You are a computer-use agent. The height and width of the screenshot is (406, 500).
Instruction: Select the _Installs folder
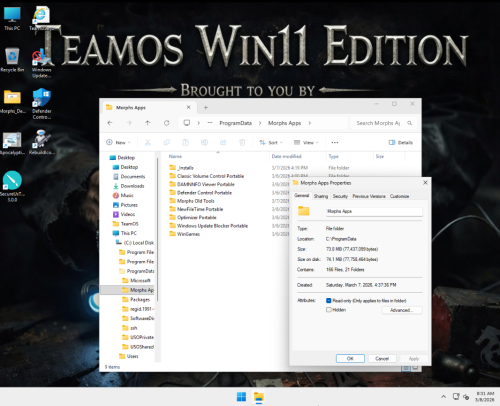tap(182, 168)
